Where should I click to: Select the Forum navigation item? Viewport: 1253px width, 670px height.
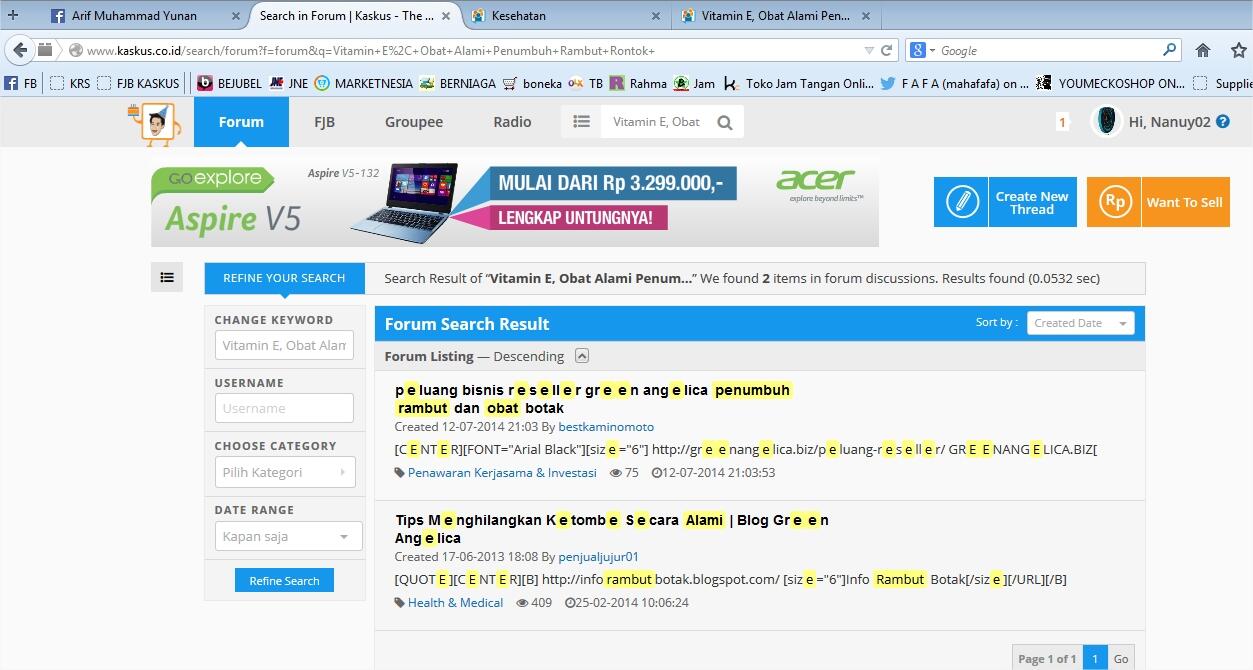tap(241, 122)
